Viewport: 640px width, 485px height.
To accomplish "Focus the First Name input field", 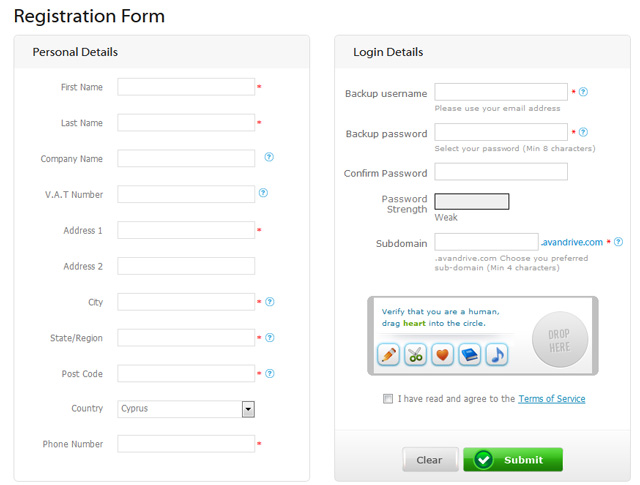I will click(x=186, y=87).
